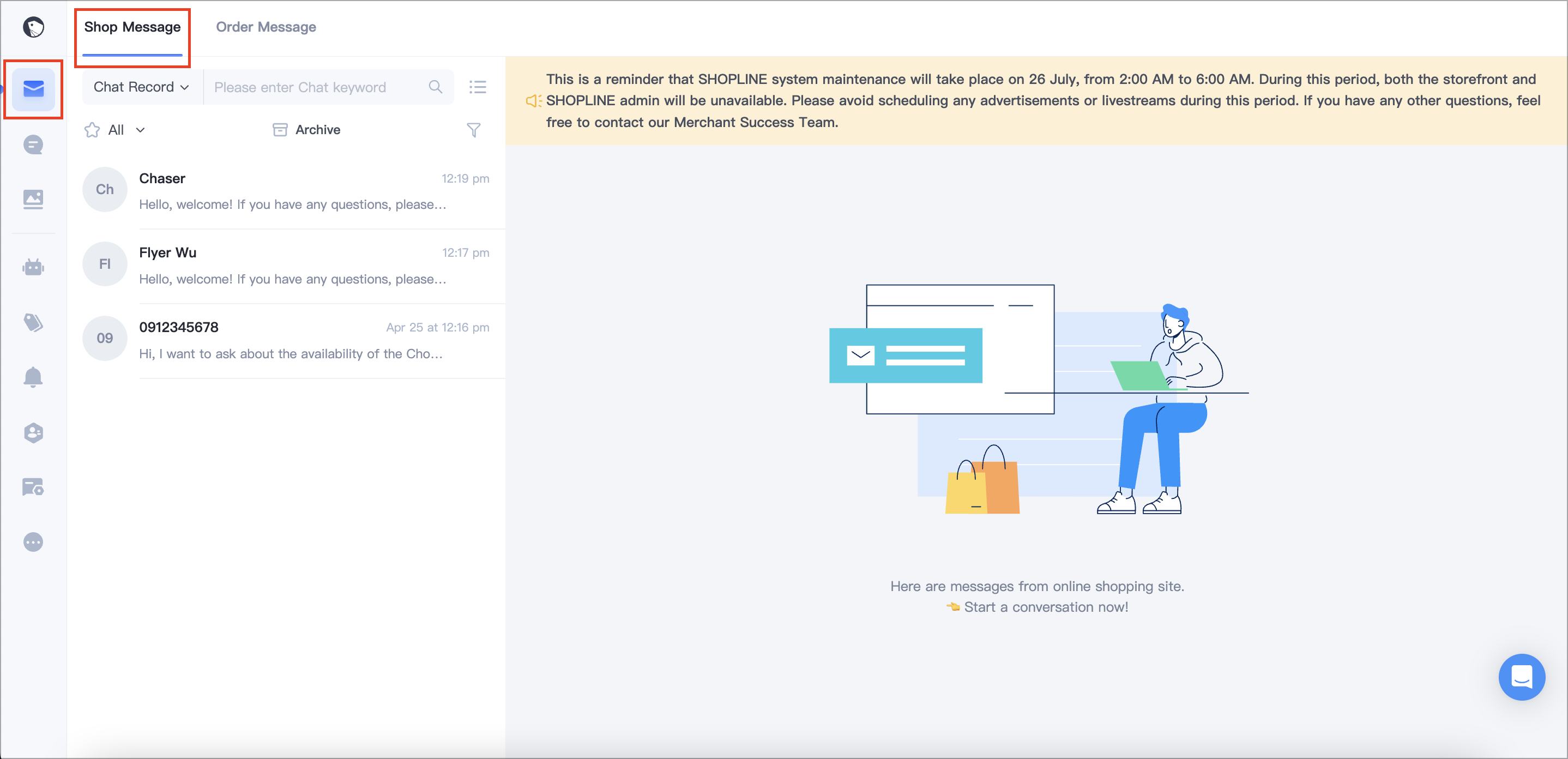Open the image gallery sidebar icon

tap(33, 199)
